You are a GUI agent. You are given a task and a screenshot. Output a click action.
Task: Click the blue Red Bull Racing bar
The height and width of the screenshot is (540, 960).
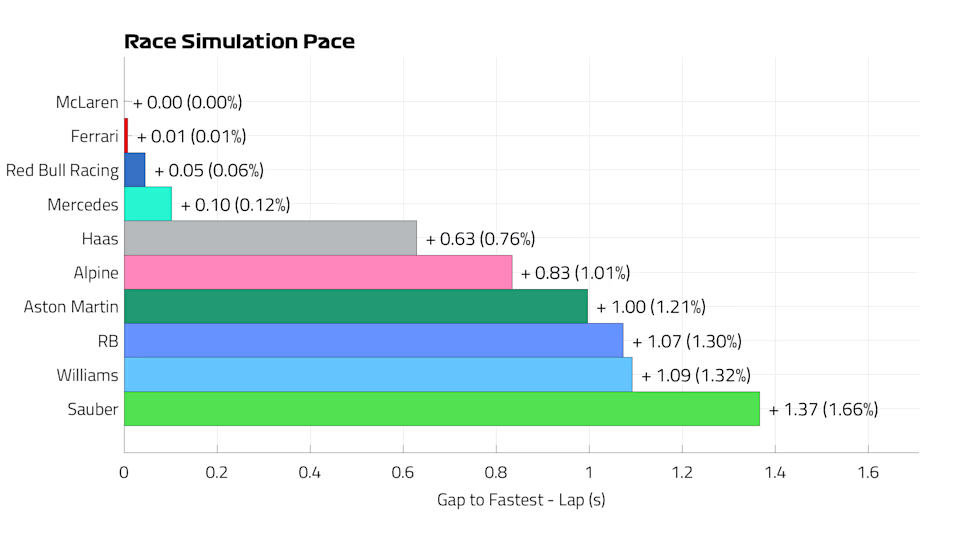[135, 170]
